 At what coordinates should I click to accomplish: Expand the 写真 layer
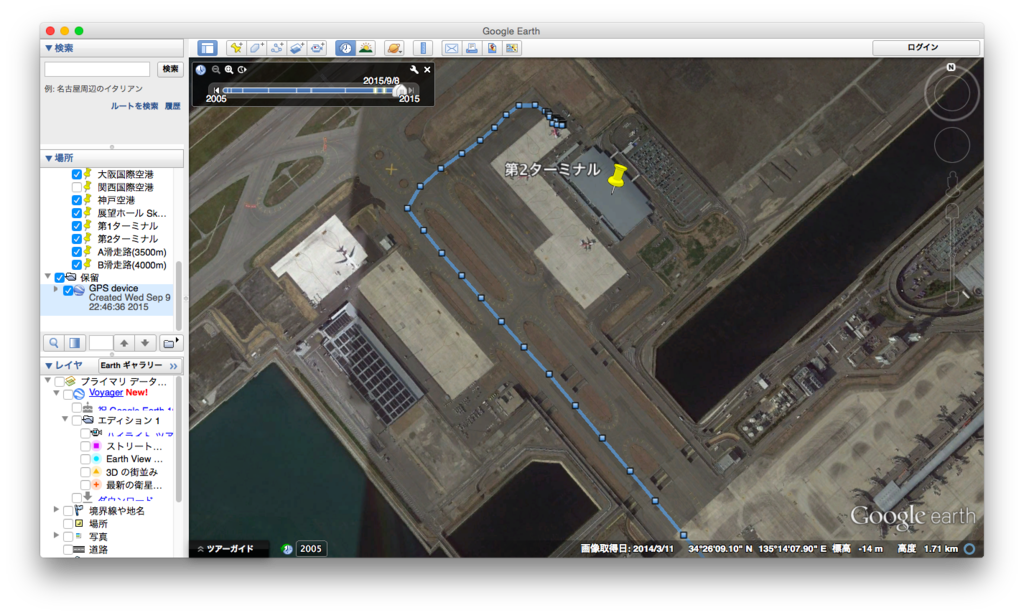56,535
